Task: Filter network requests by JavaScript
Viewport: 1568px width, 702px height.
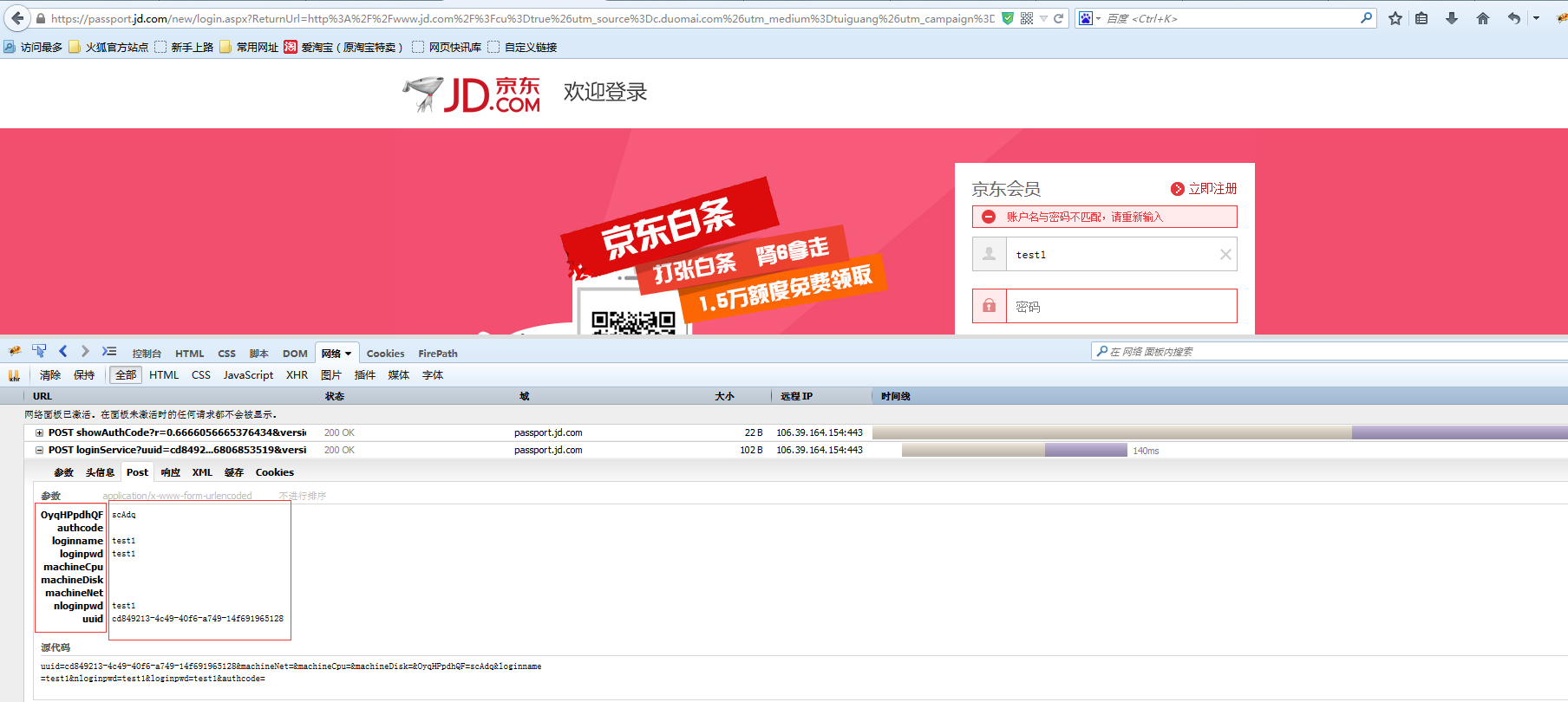Action: point(248,375)
